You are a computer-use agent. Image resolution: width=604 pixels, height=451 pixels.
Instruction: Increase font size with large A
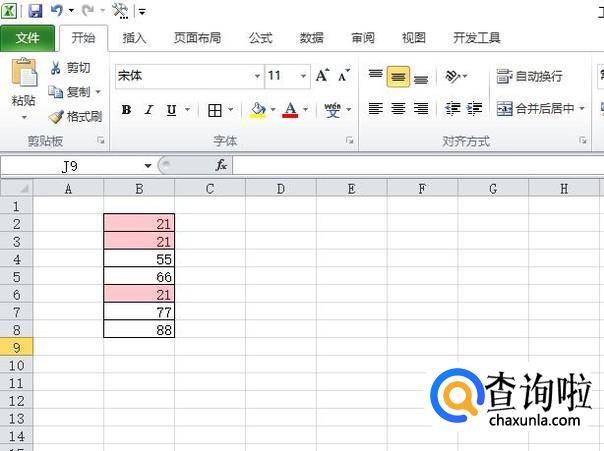322,75
